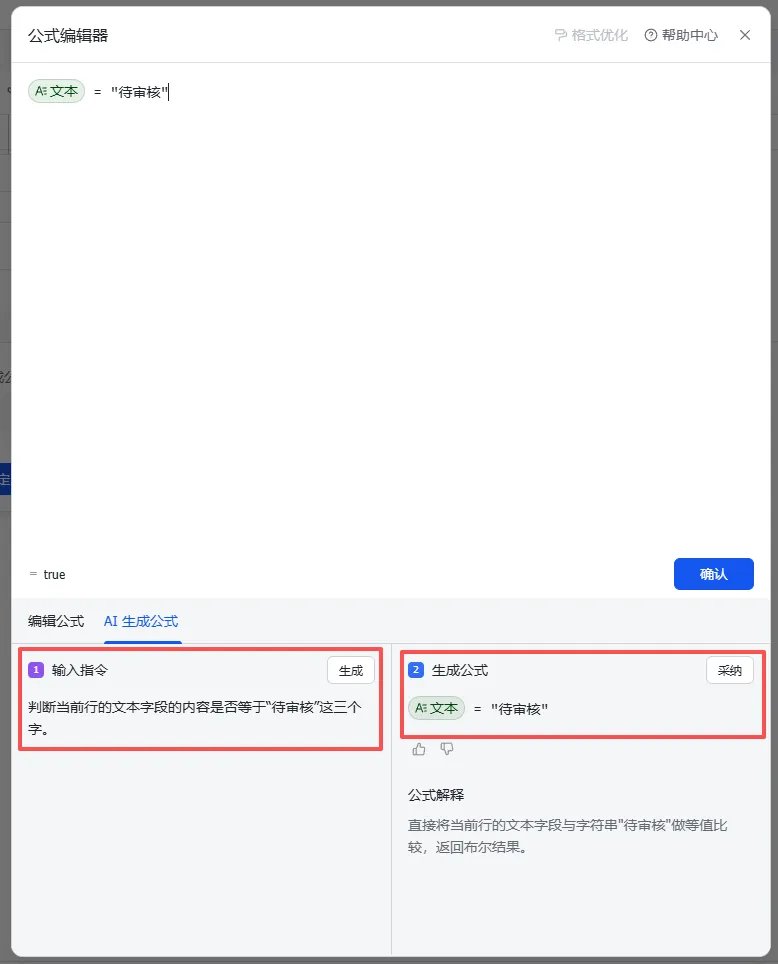Click the 采纳 adopt button

pos(729,670)
